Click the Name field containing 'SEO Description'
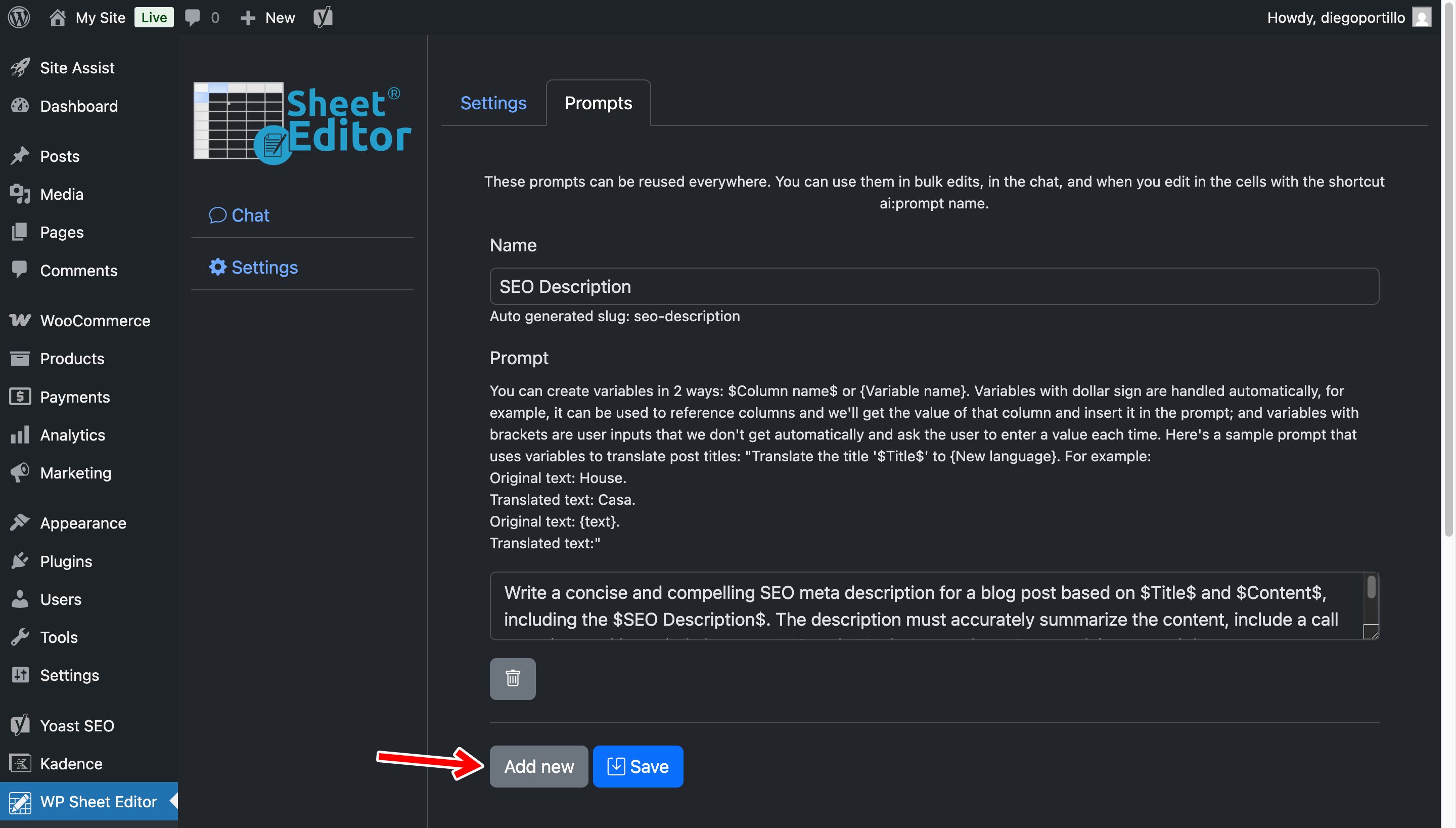The width and height of the screenshot is (1456, 828). point(932,286)
